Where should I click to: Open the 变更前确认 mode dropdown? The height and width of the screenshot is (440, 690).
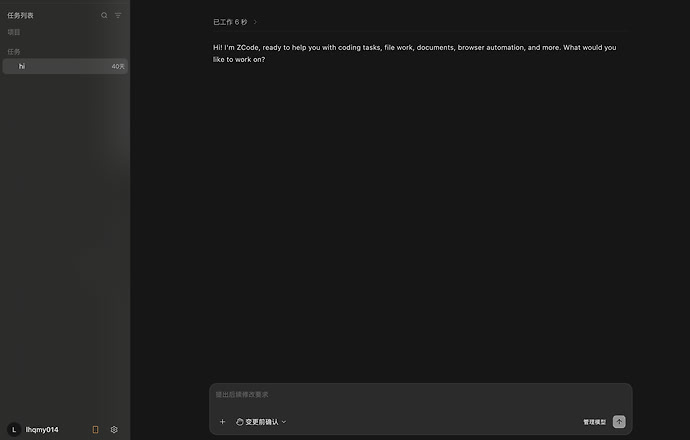click(261, 422)
